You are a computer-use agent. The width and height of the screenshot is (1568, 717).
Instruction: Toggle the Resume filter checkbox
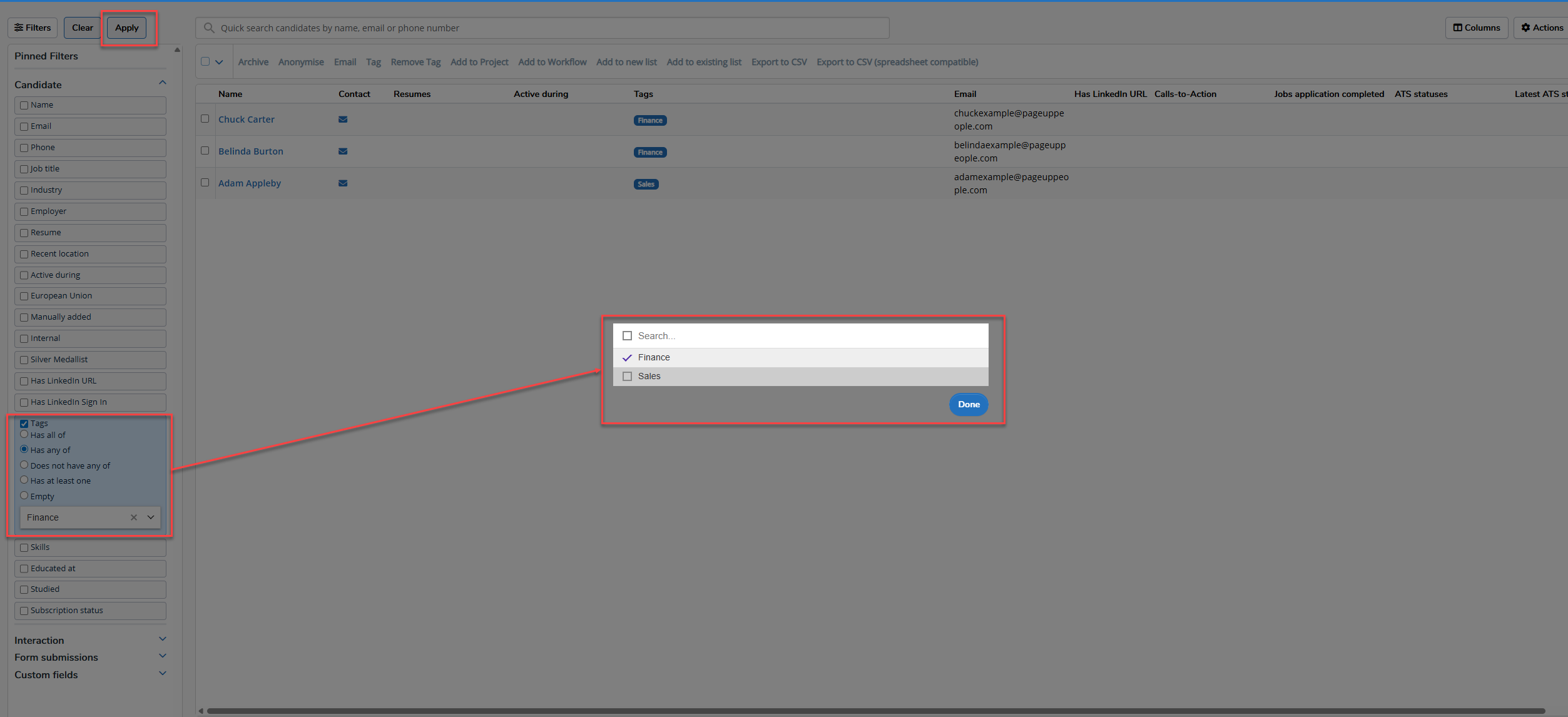(x=24, y=233)
